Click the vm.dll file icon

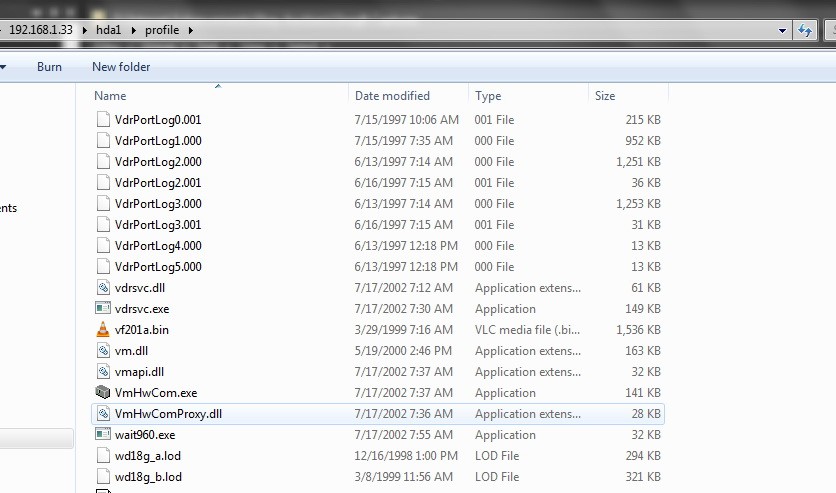click(x=103, y=351)
